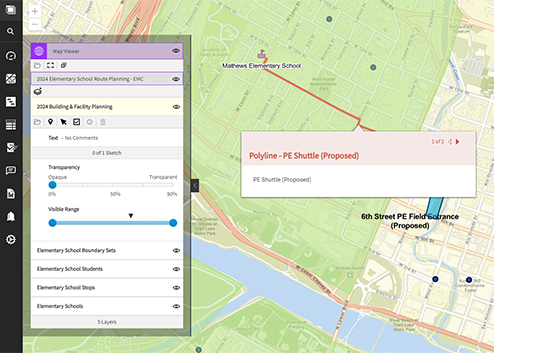The height and width of the screenshot is (363, 534).
Task: Click '5 Layers' footer text
Action: [x=107, y=322]
